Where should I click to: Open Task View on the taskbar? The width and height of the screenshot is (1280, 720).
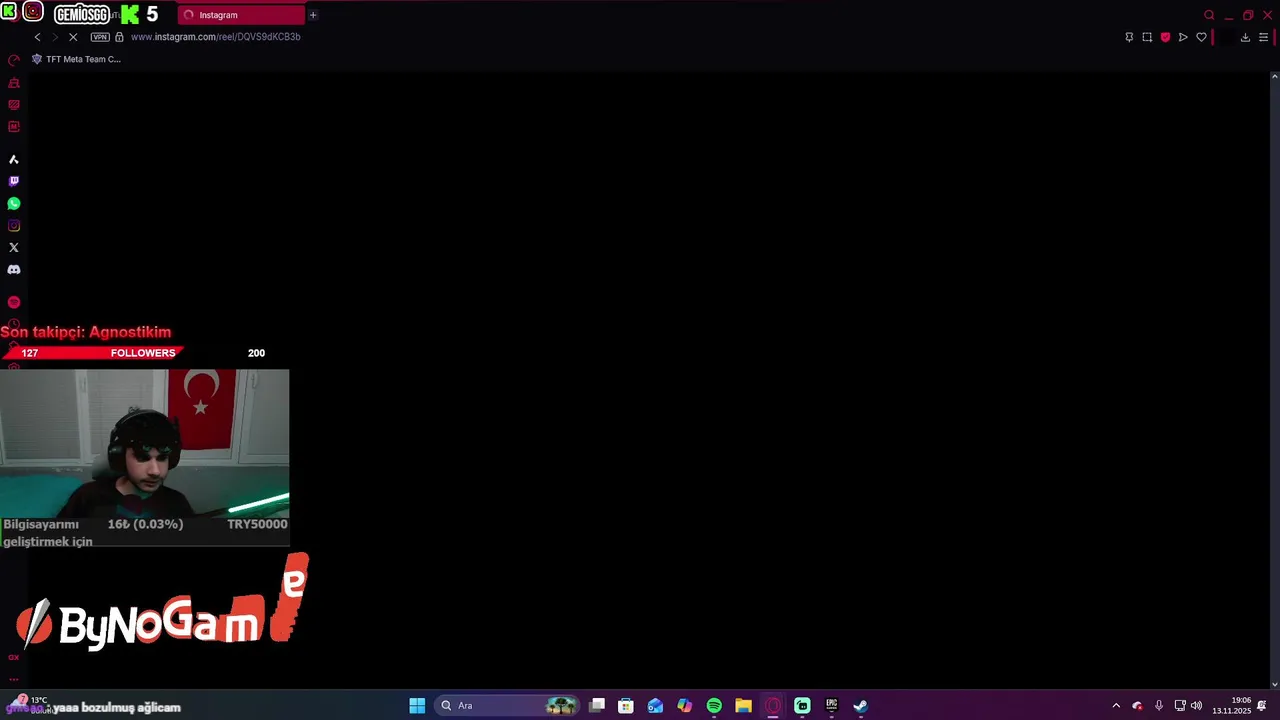click(597, 706)
